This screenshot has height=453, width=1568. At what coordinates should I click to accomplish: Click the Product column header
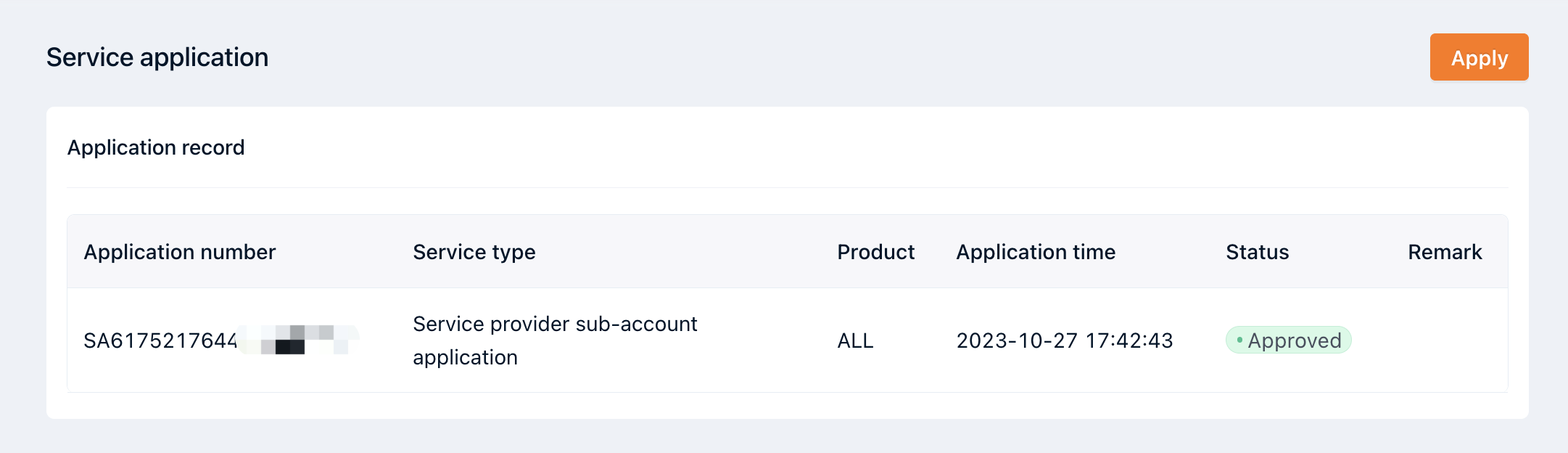point(875,252)
